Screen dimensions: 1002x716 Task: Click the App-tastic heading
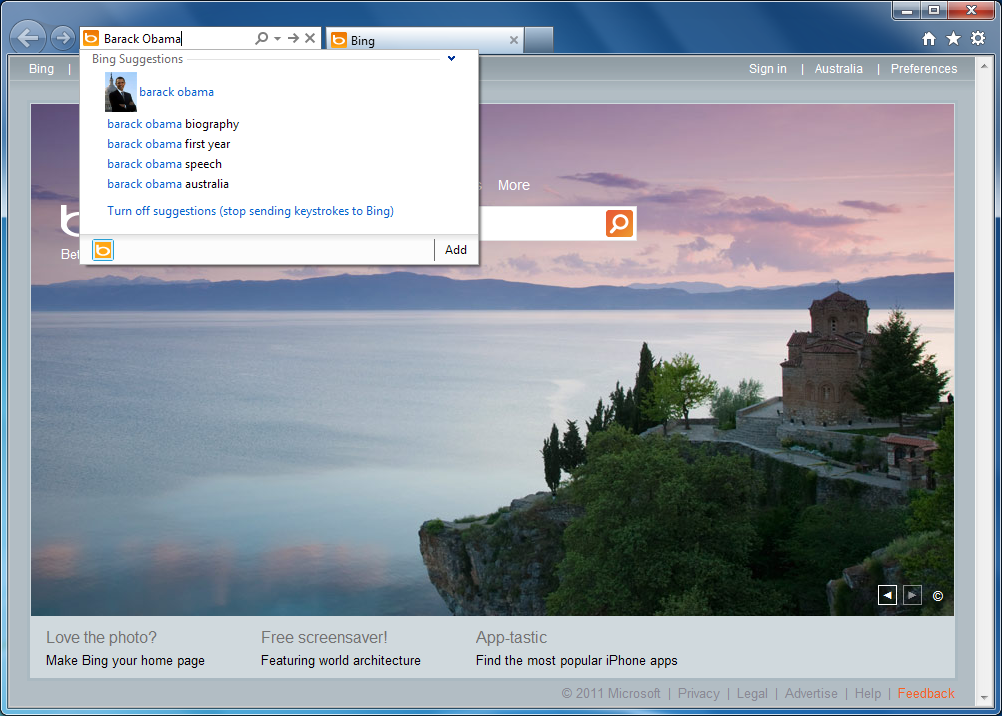[511, 637]
